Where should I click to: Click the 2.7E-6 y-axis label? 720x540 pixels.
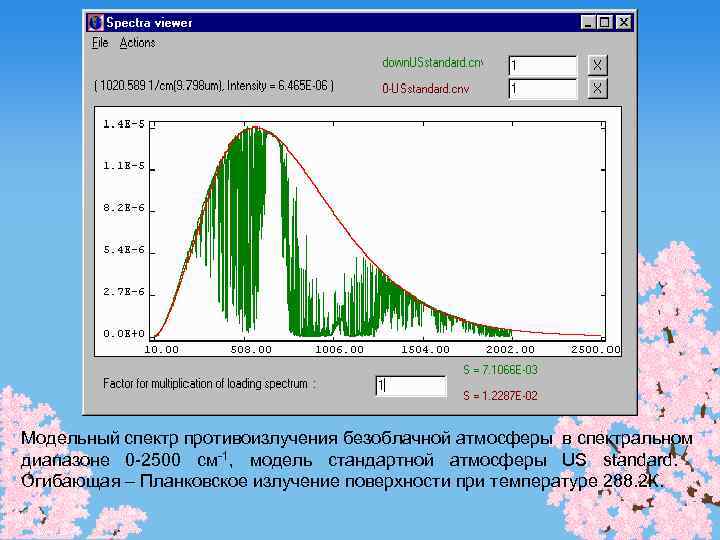(x=124, y=292)
